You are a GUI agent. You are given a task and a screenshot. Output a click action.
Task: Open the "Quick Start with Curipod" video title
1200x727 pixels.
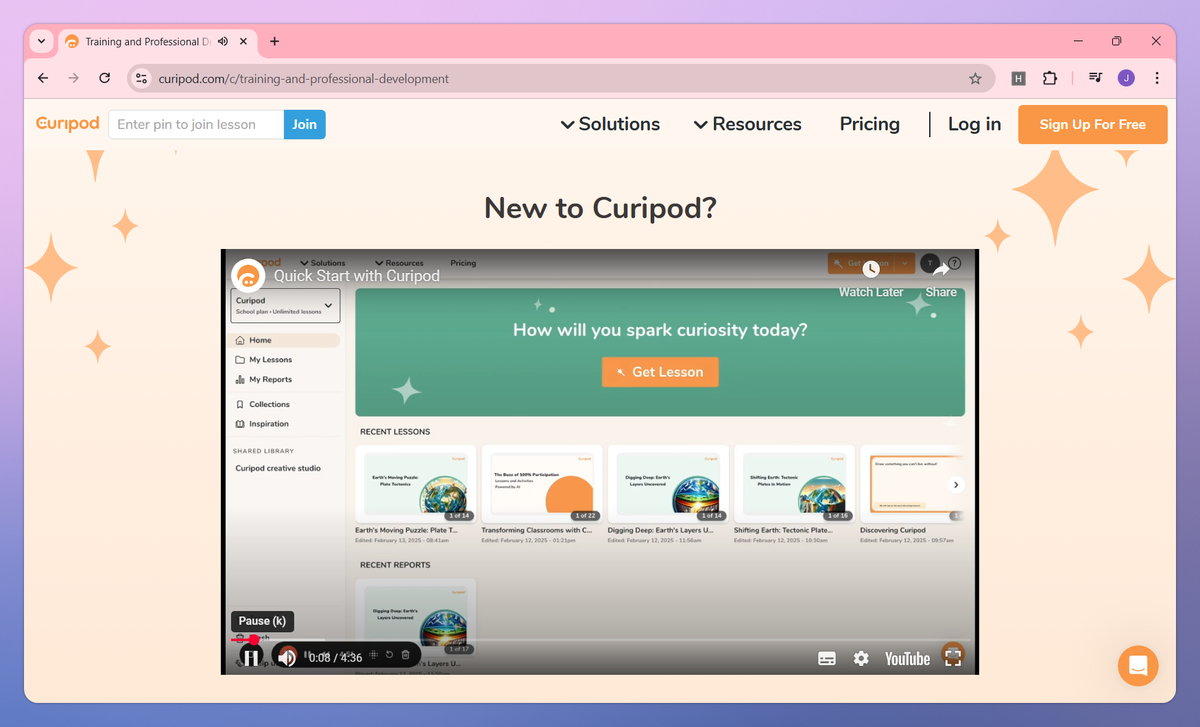click(x=357, y=276)
